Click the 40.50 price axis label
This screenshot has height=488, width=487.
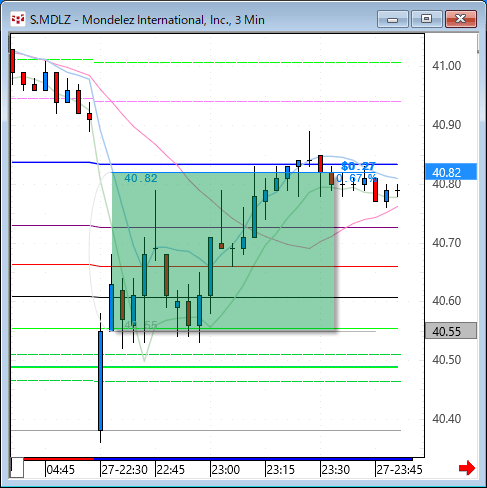tap(447, 360)
